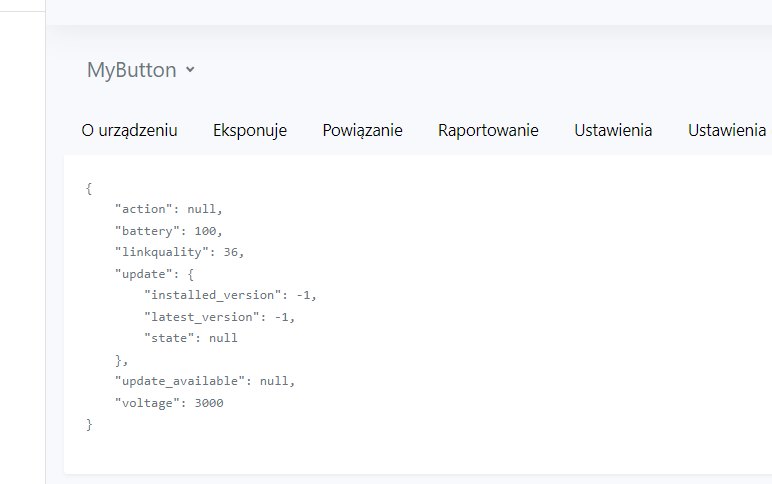Open the cut-off second Ustawienia tab
The image size is (772, 484).
coord(728,130)
